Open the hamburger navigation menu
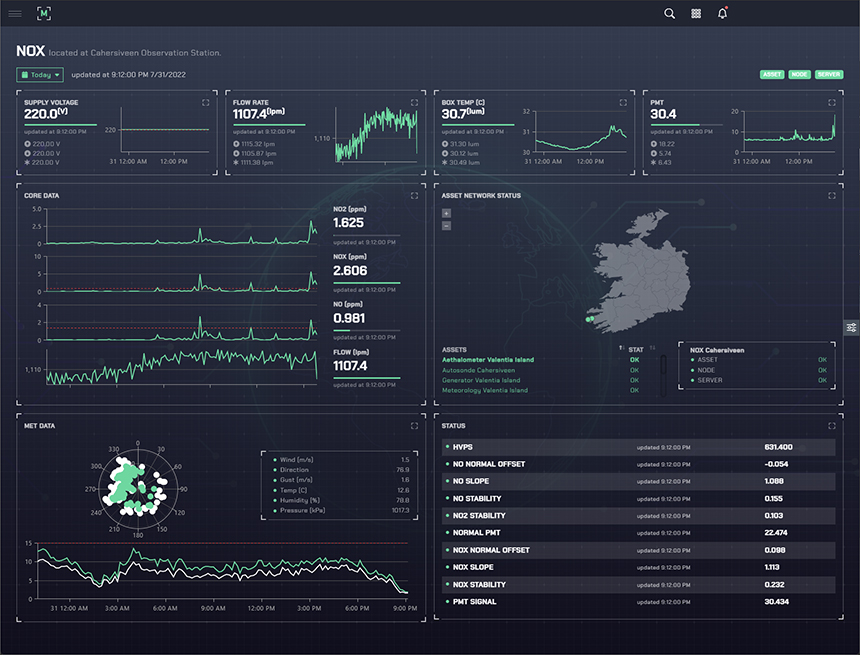Image resolution: width=860 pixels, height=655 pixels. tap(15, 14)
